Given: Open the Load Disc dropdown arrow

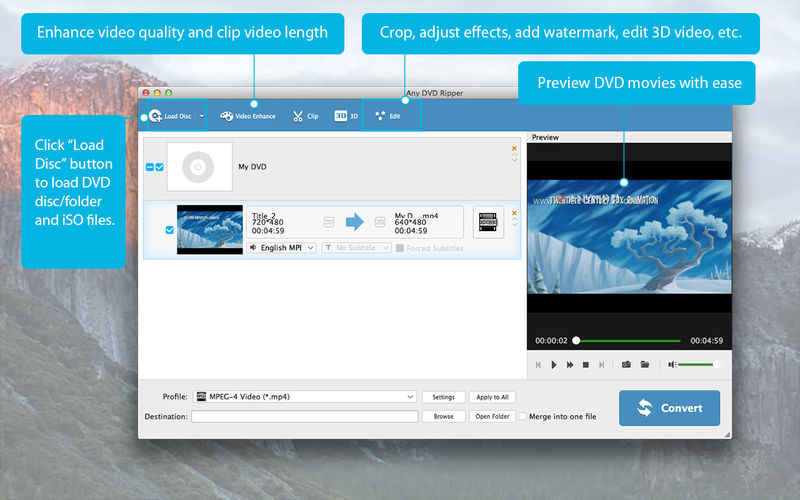Looking at the screenshot, I should coord(202,116).
